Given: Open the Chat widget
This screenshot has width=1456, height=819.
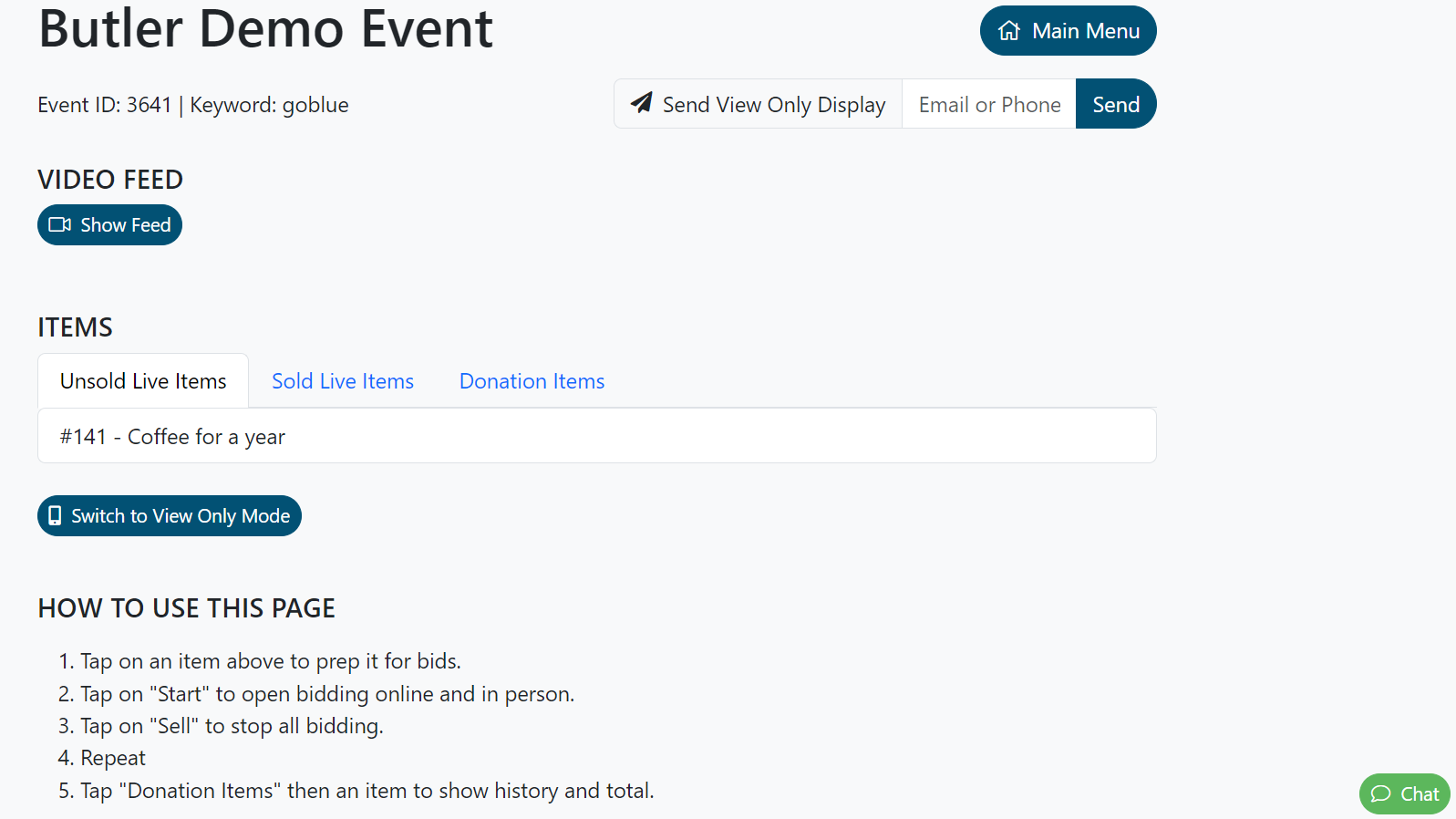Looking at the screenshot, I should 1405,794.
